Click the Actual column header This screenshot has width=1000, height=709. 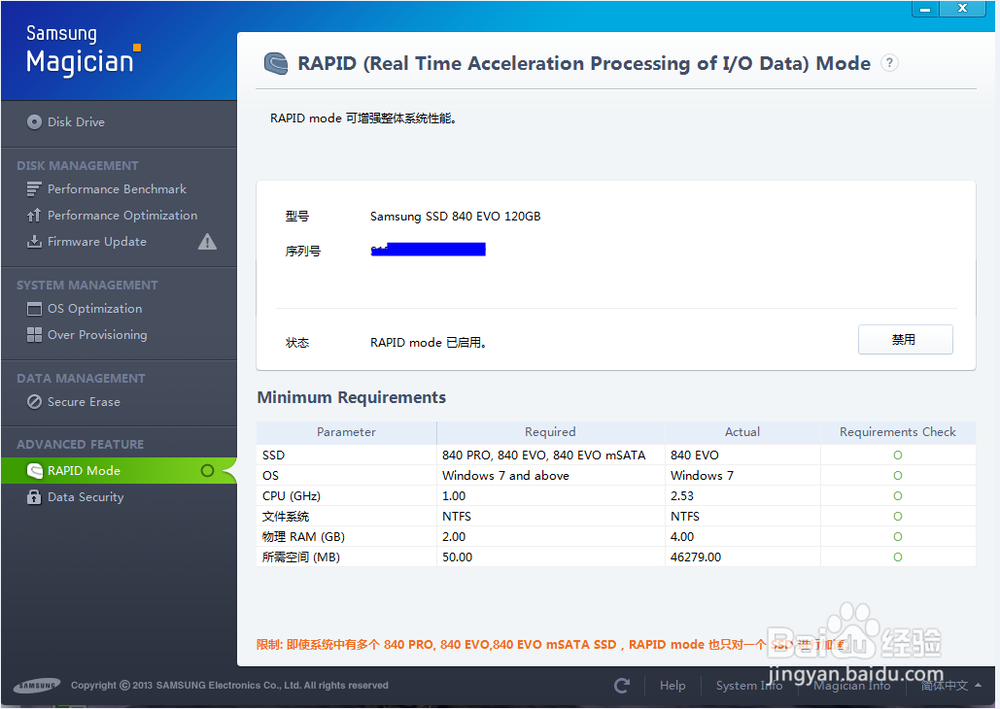(x=742, y=432)
